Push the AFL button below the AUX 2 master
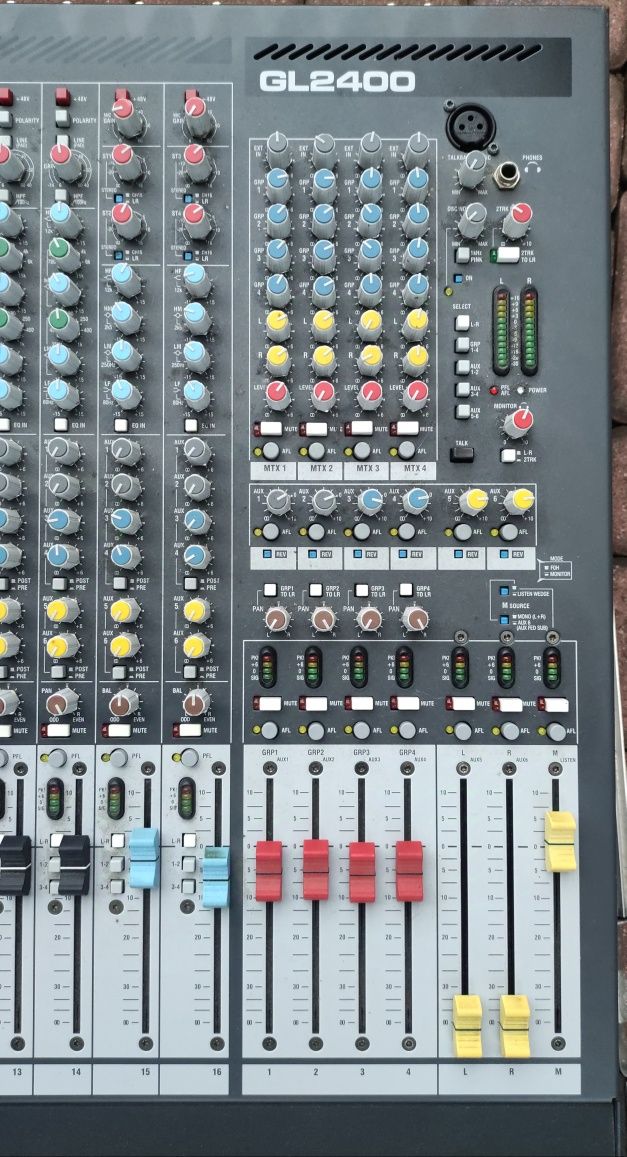The image size is (627, 1157). tap(316, 531)
